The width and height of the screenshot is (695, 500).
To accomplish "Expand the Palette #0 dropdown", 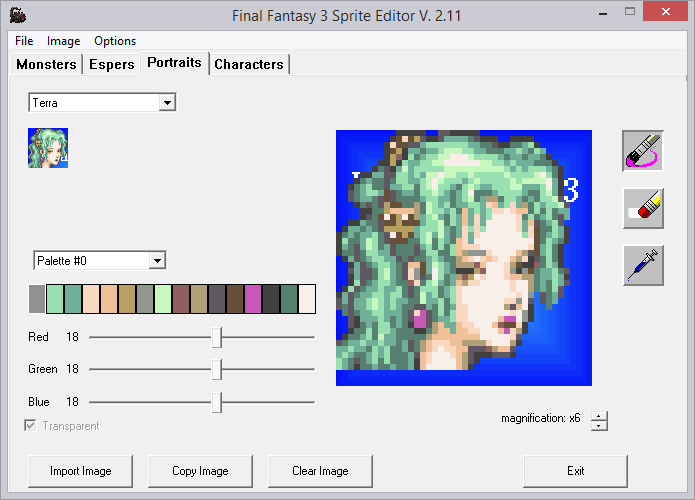I will pos(157,261).
